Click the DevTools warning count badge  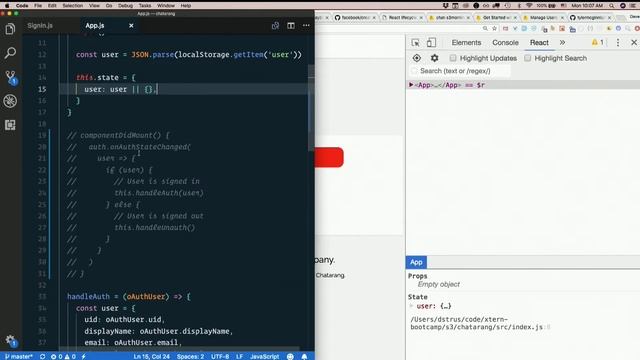click(x=598, y=42)
